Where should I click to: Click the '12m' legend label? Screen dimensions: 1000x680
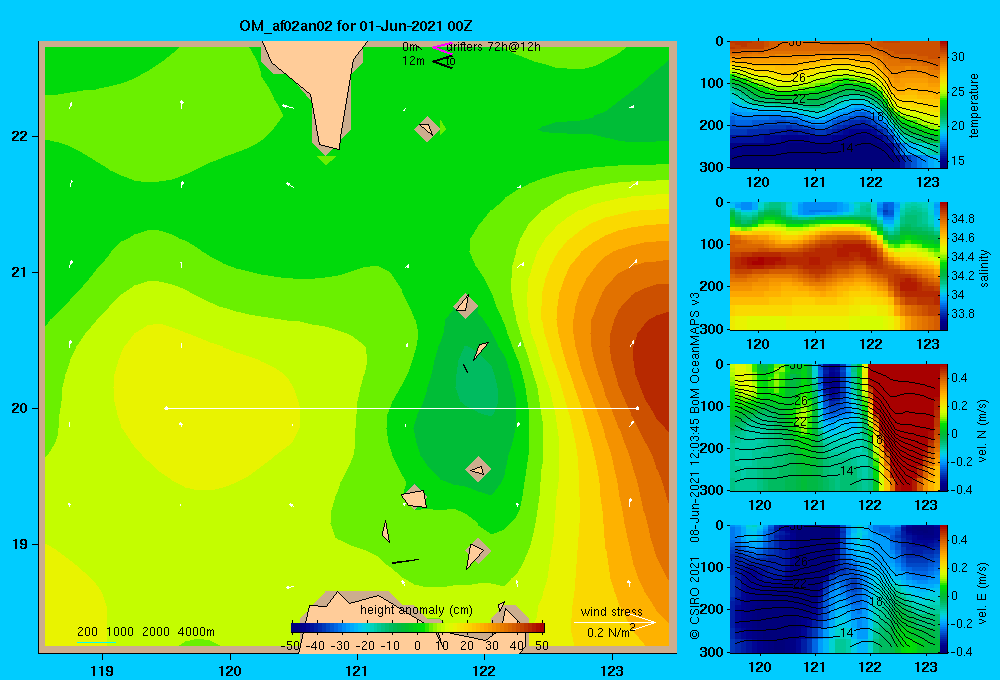coord(413,61)
